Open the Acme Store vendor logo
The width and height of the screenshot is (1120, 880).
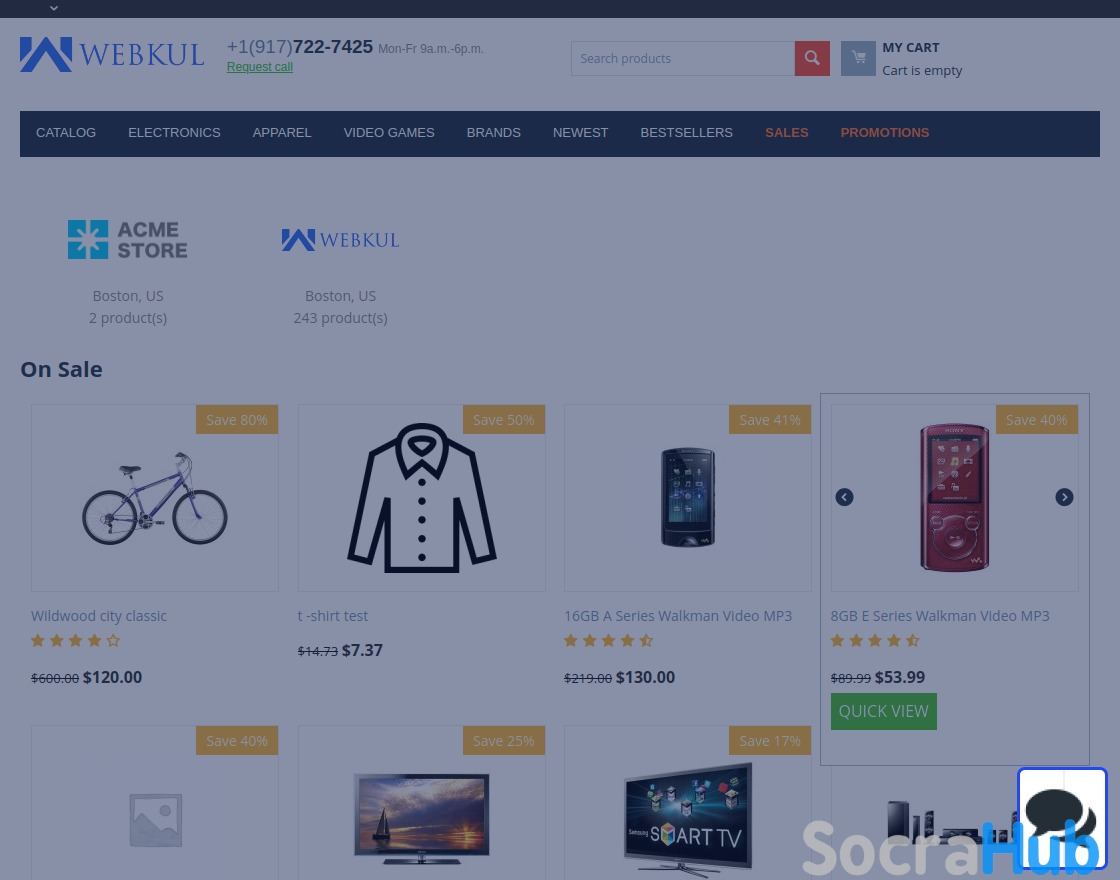point(128,239)
